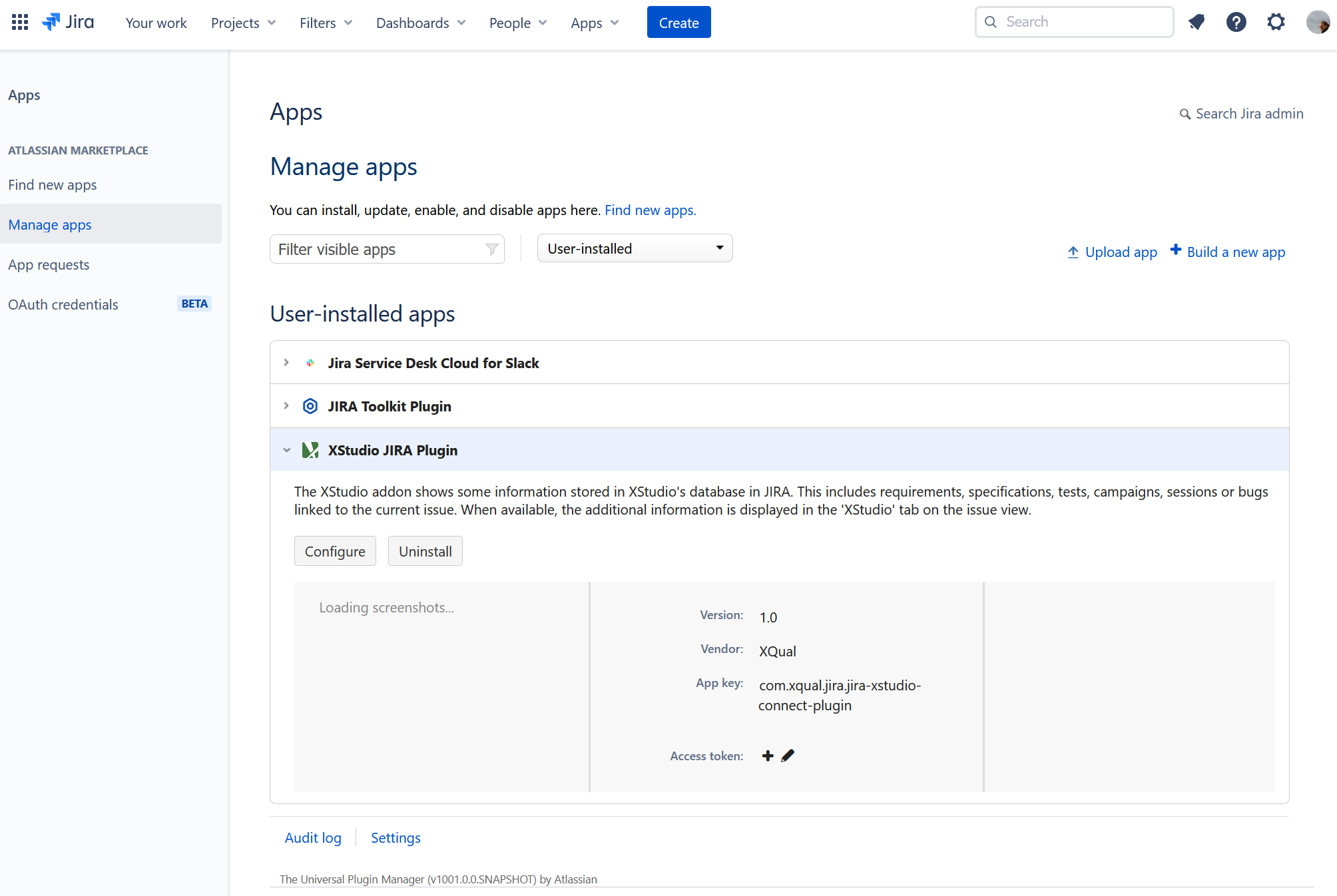Click the Configure button
The image size is (1337, 896).
(x=335, y=551)
